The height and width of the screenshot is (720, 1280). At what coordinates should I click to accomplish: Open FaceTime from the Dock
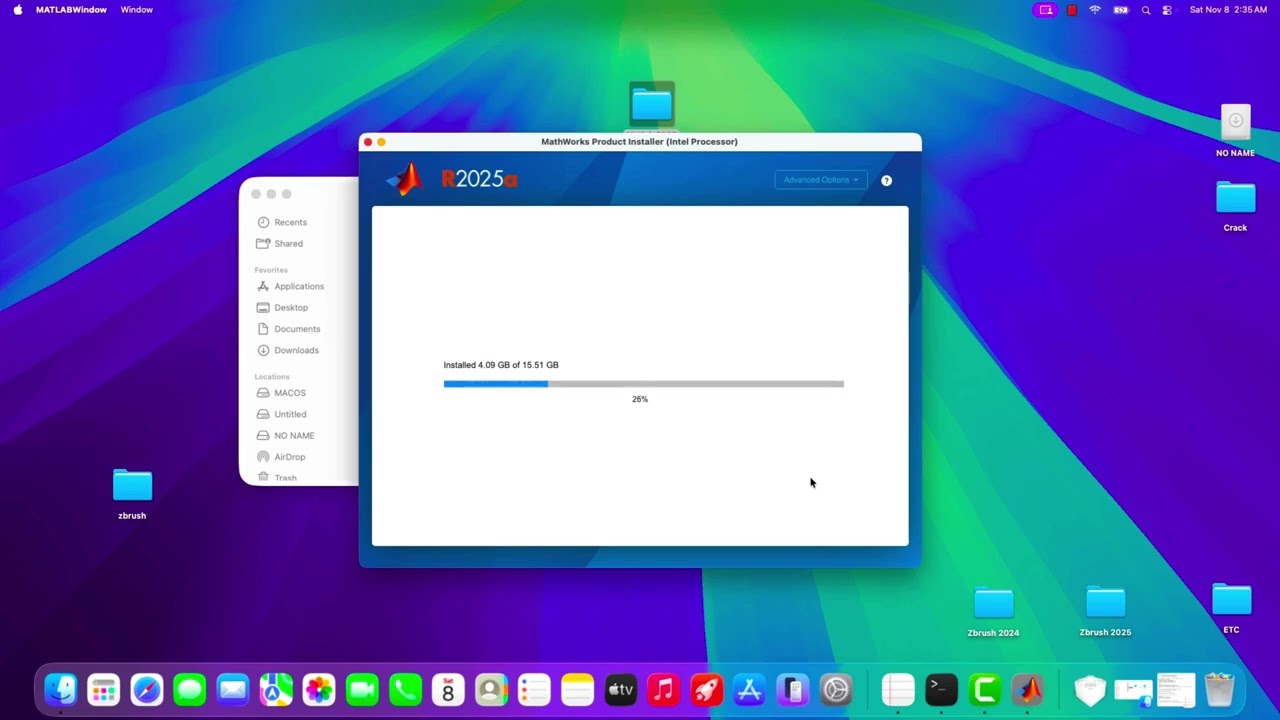[x=362, y=689]
